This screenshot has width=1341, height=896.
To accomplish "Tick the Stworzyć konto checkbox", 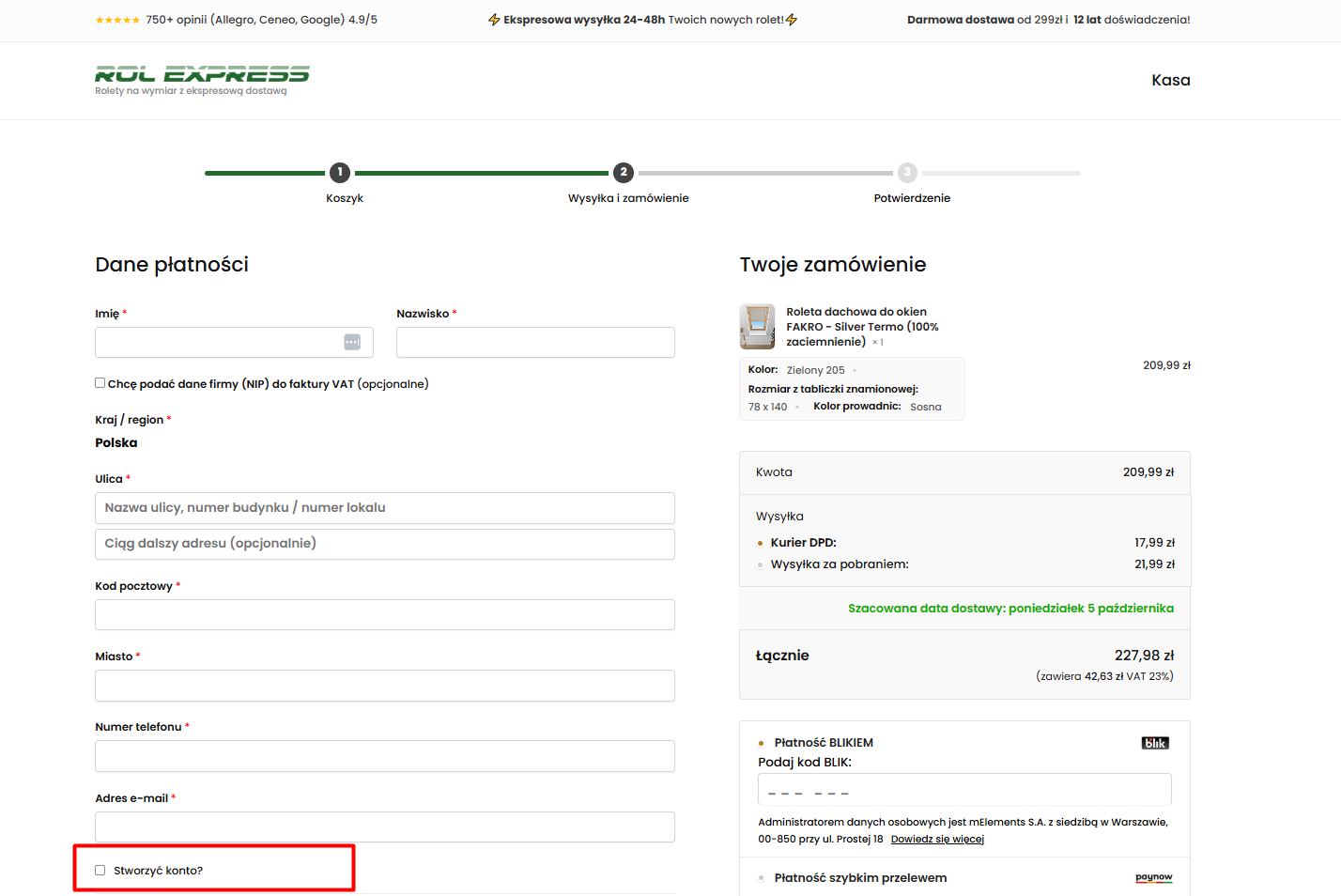I will (100, 871).
